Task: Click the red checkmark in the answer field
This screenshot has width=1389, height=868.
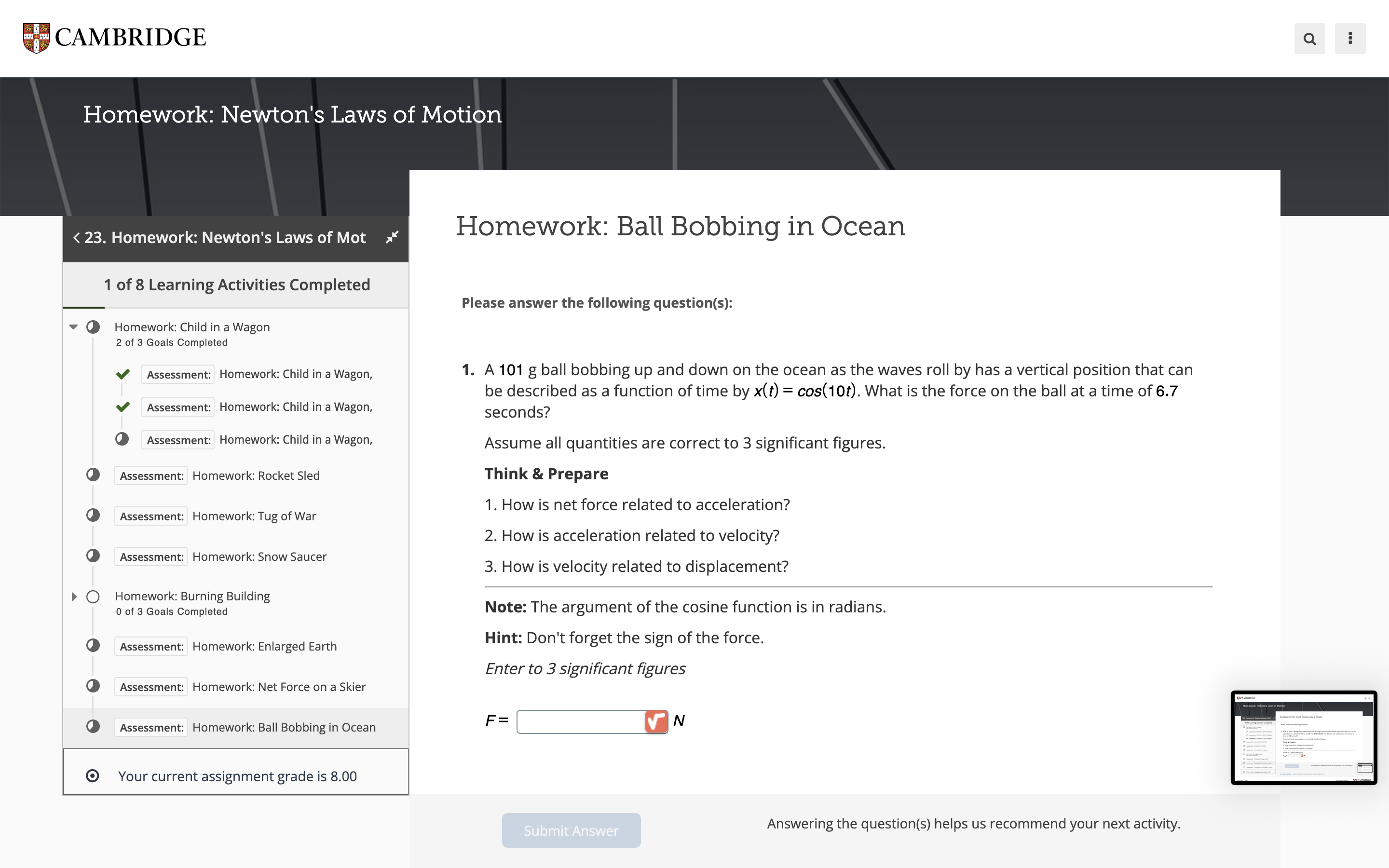Action: pyautogui.click(x=656, y=721)
